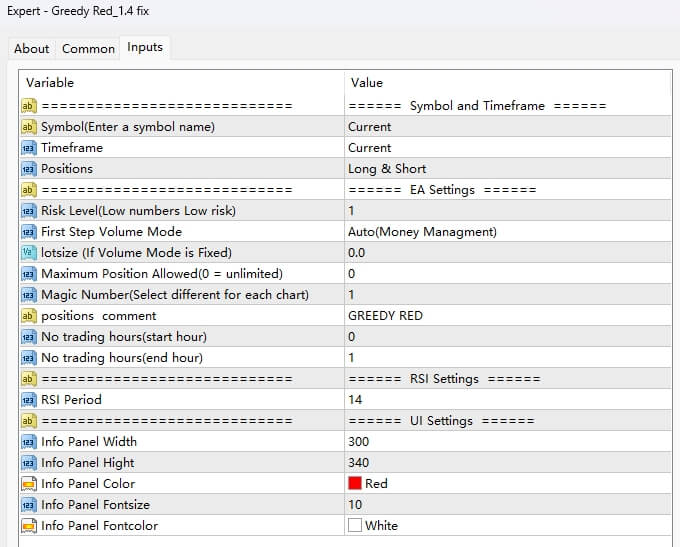Click the icon beside Magic Number

(x=29, y=295)
